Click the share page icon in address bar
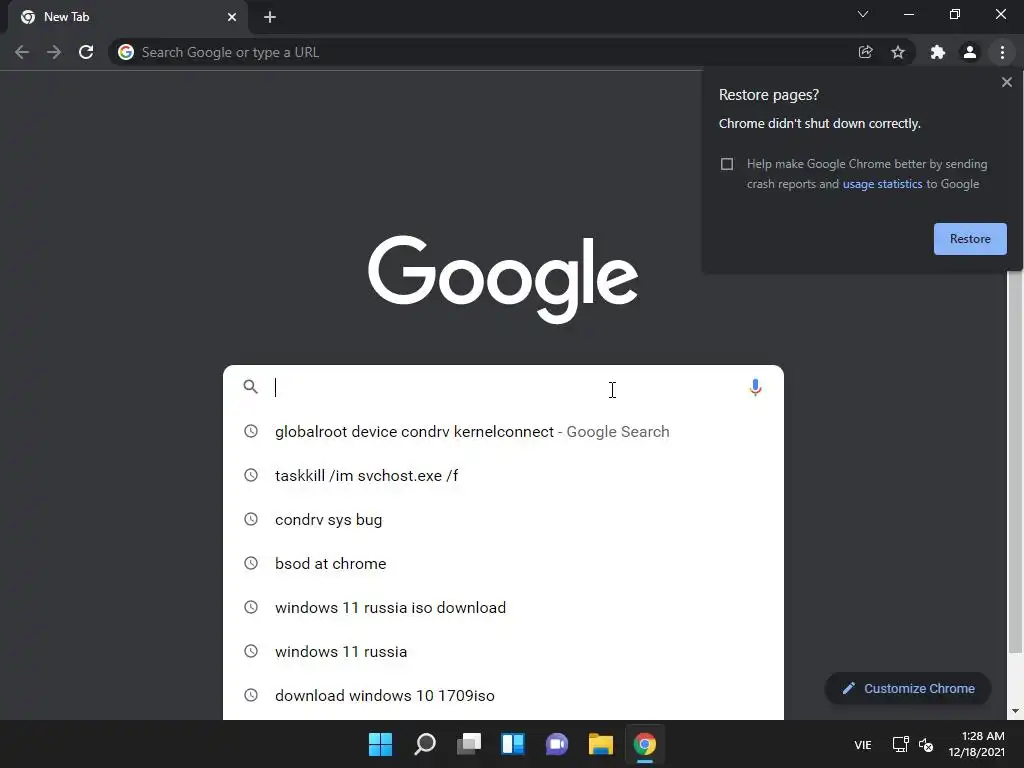 pyautogui.click(x=865, y=52)
